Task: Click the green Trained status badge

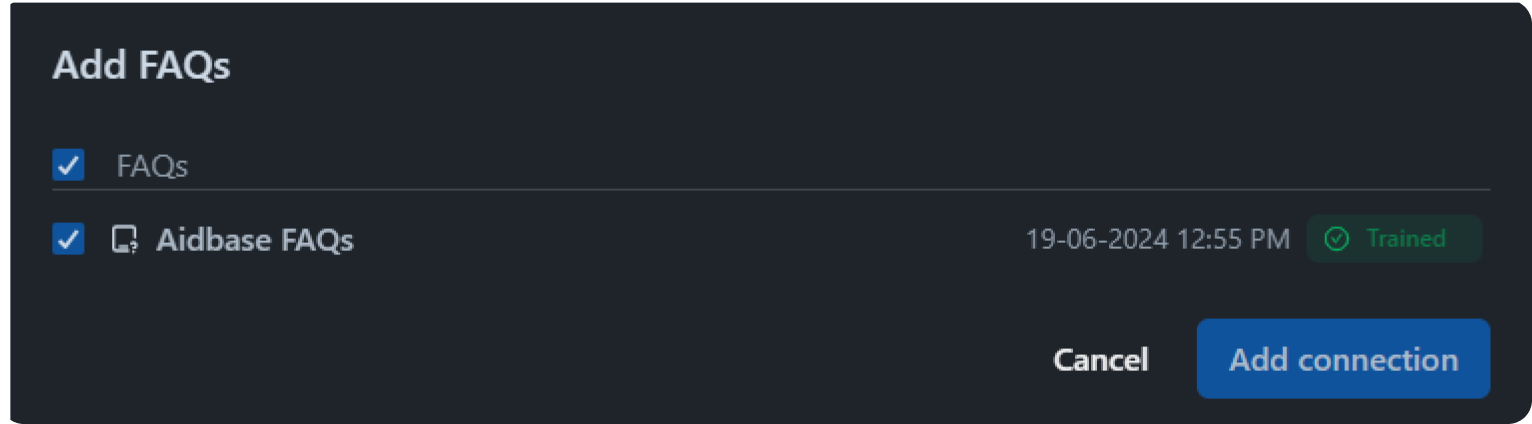Action: tap(1393, 239)
